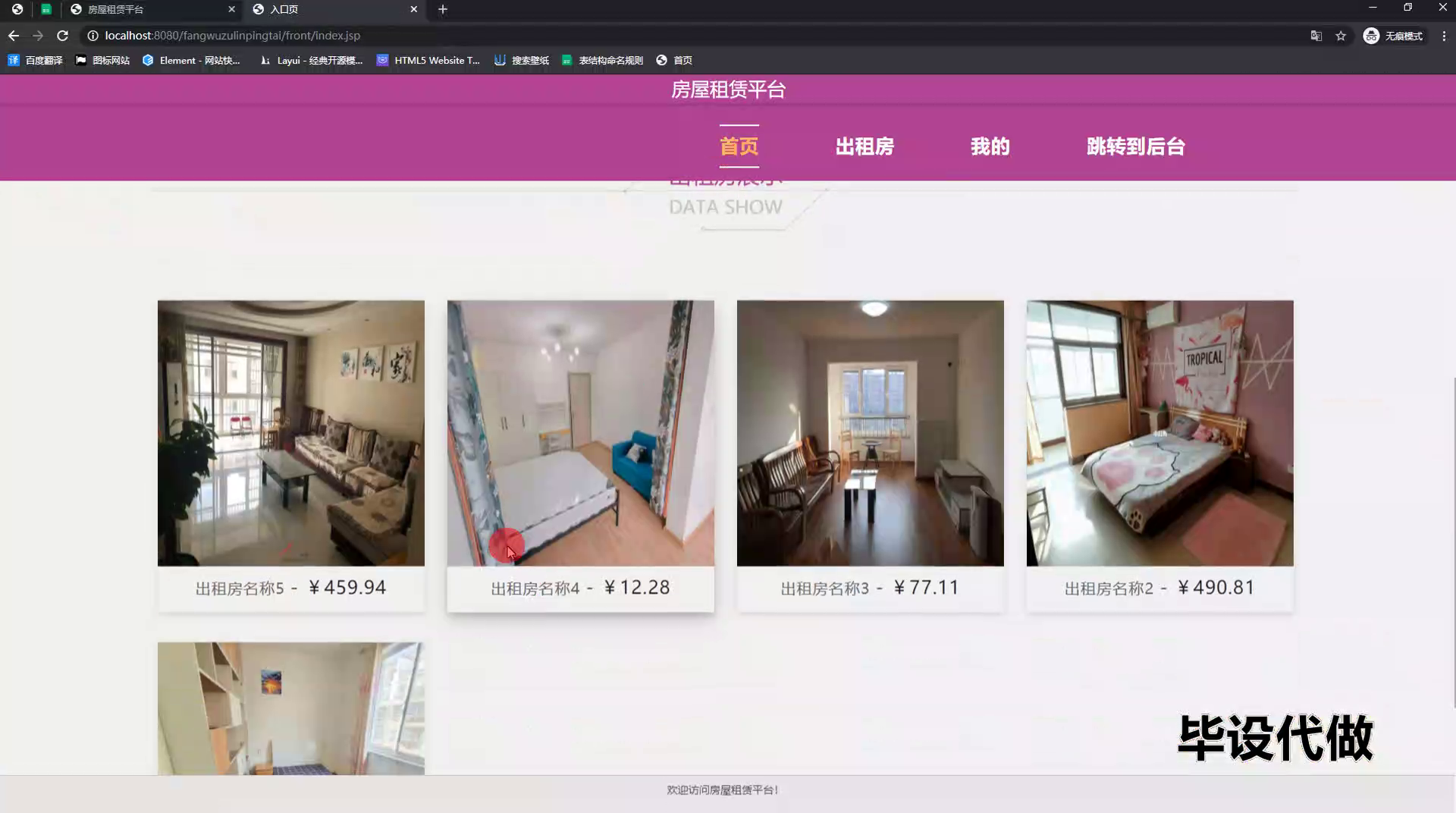Open the partially visible fifth listing photo

pyautogui.click(x=291, y=708)
